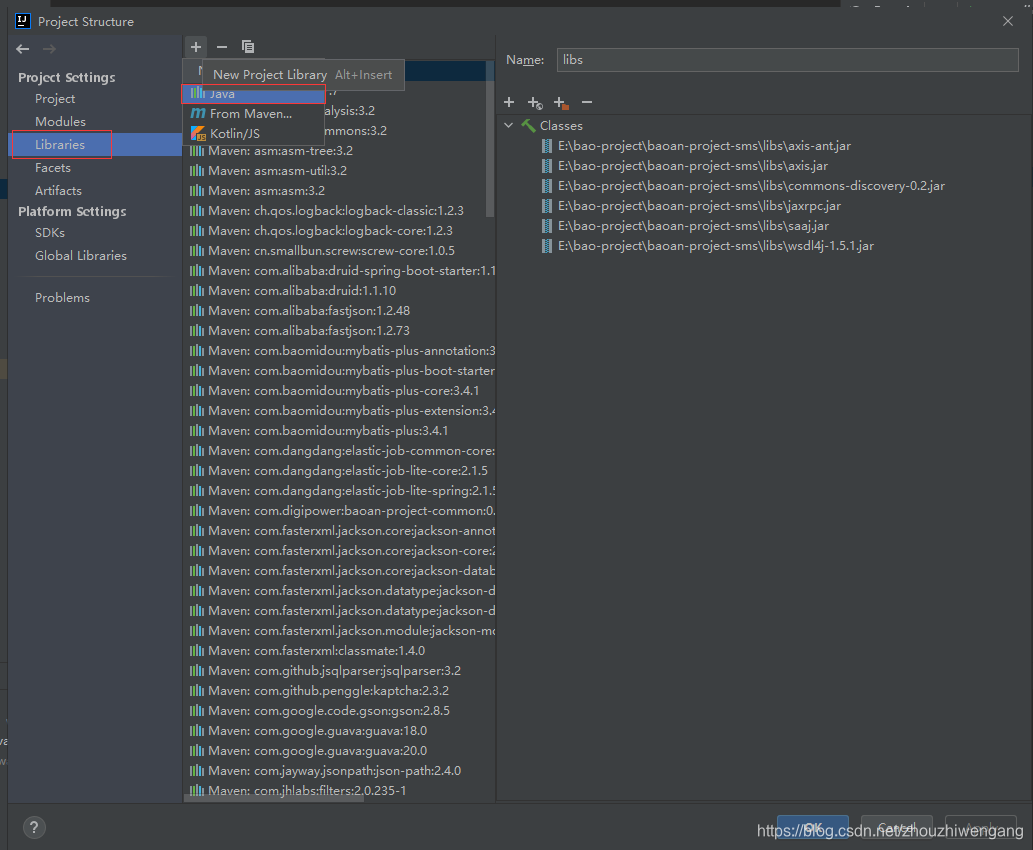Open Global Libraries section

pos(80,256)
